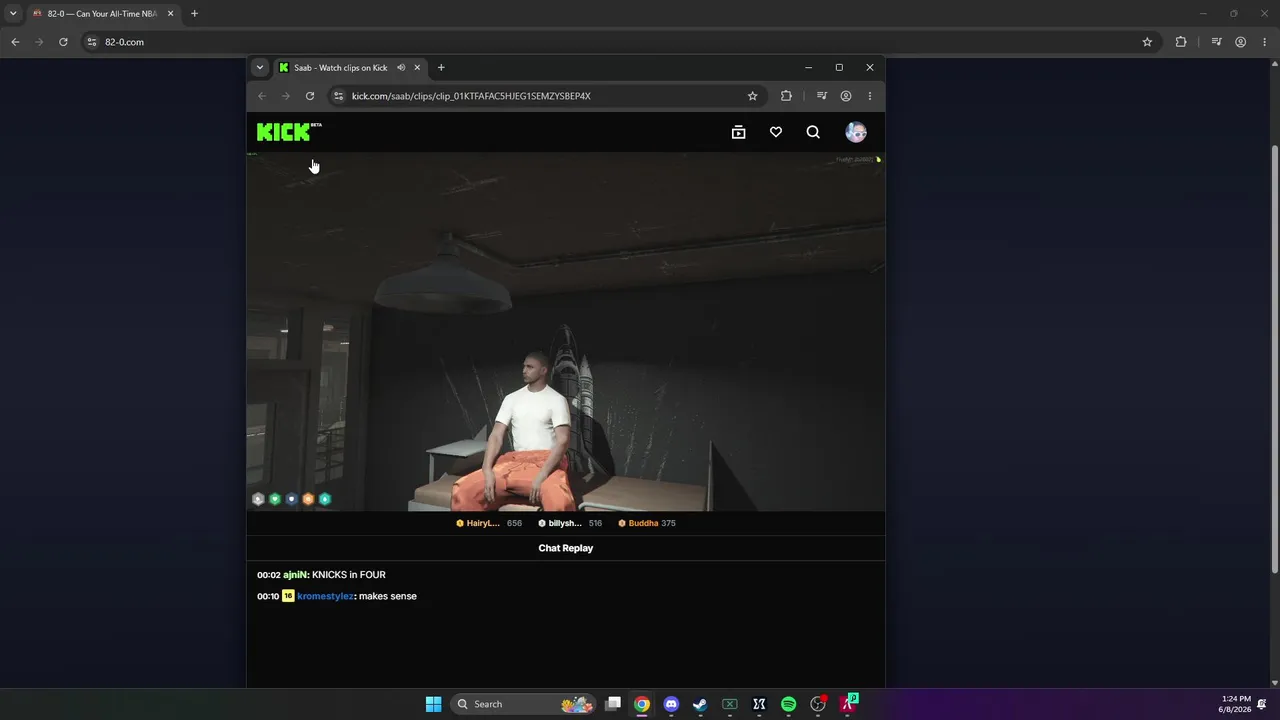The height and width of the screenshot is (720, 1280).
Task: Click the Saab clip video player
Action: tap(566, 331)
